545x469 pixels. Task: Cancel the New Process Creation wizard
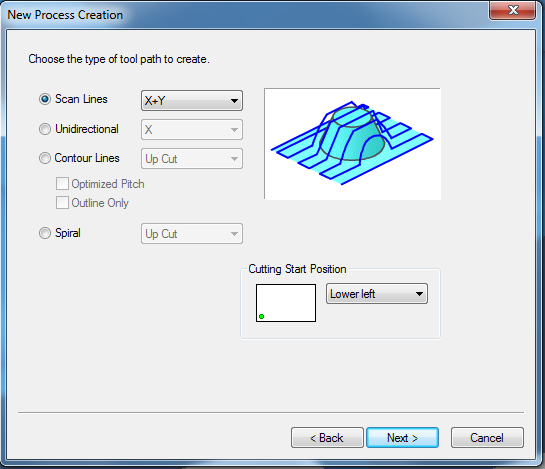click(487, 438)
